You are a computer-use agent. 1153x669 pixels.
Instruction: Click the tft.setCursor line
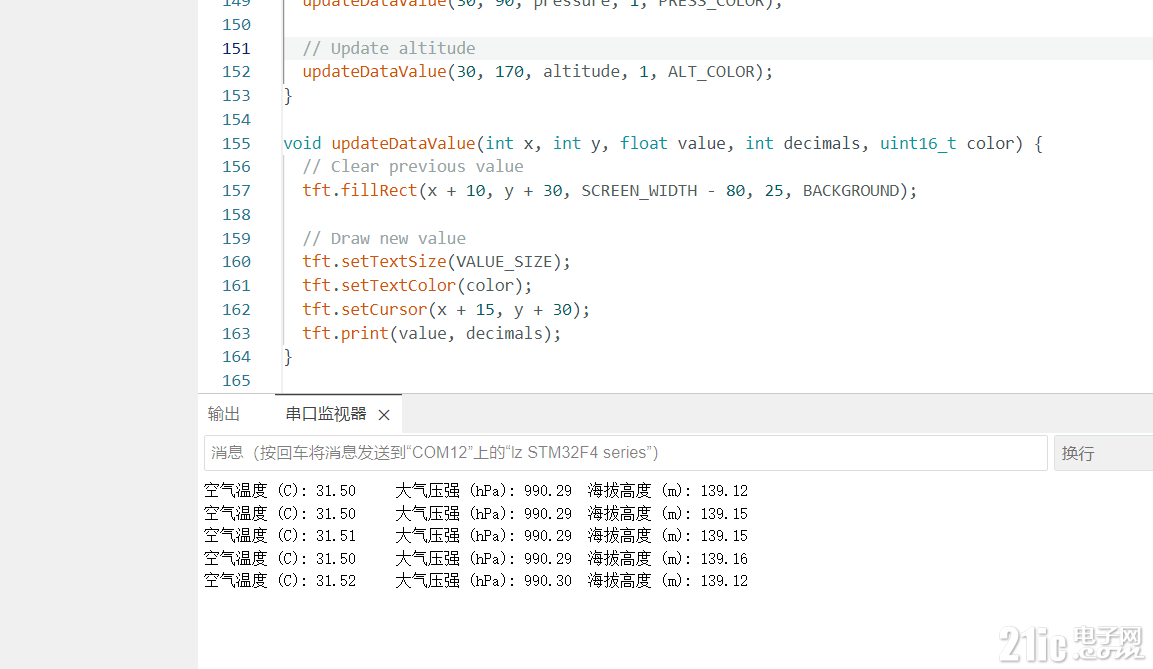point(446,310)
